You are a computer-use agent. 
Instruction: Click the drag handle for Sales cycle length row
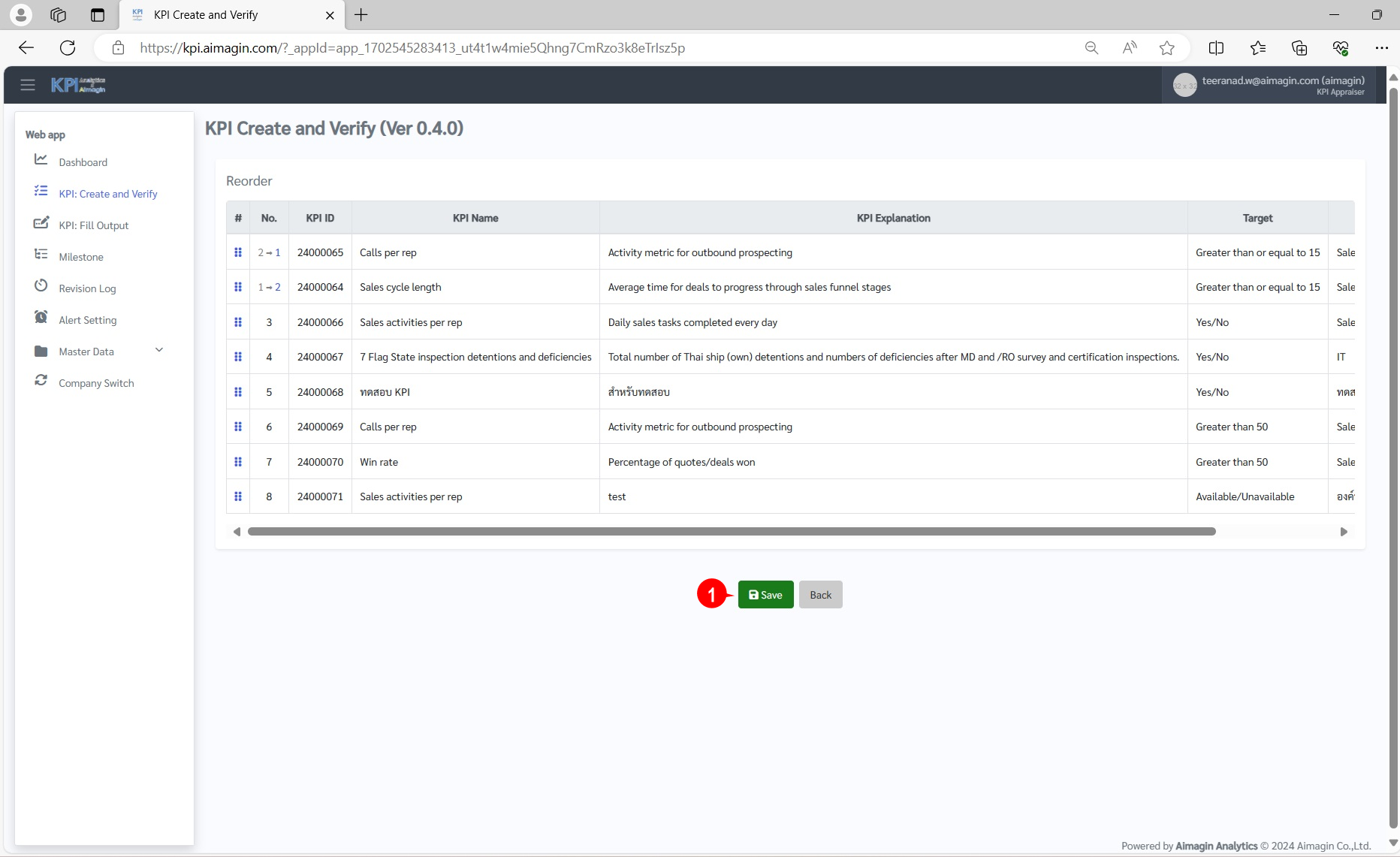[238, 287]
